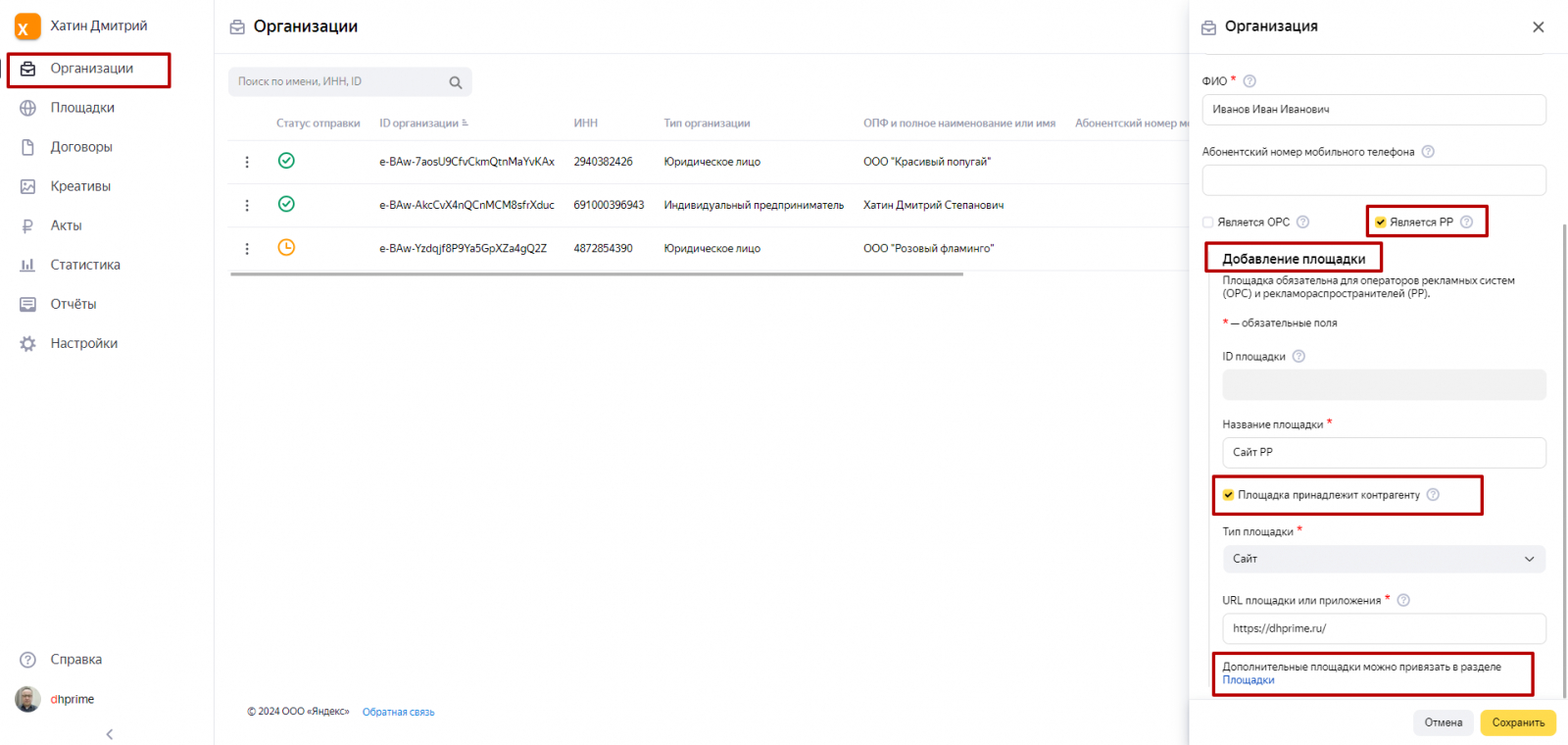1568x745 pixels.
Task: Focus the mobile phone number field
Action: [1374, 180]
